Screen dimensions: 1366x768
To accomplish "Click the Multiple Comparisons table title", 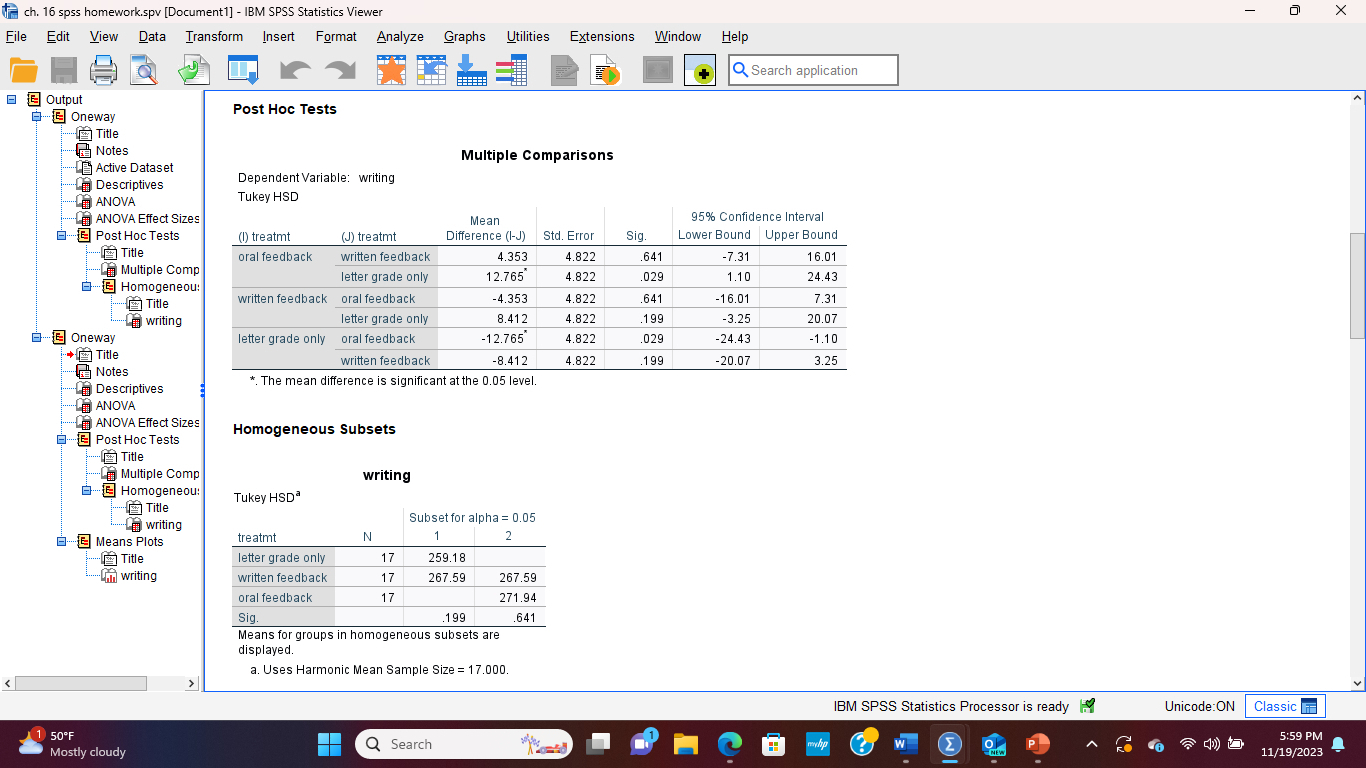I will 537,155.
